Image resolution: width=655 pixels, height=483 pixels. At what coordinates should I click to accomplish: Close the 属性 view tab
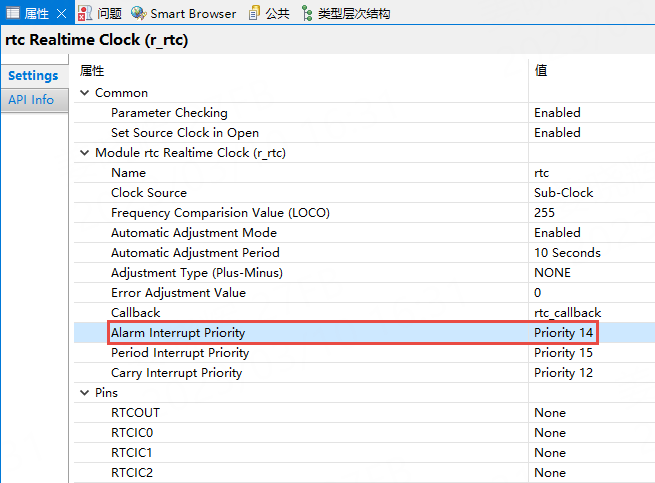click(x=61, y=14)
